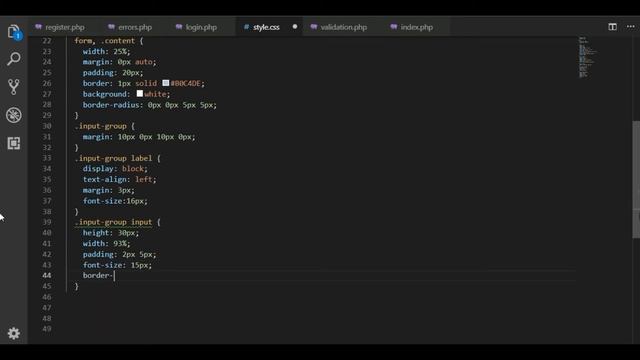
Task: Open the Extensions view
Action: tap(13, 143)
